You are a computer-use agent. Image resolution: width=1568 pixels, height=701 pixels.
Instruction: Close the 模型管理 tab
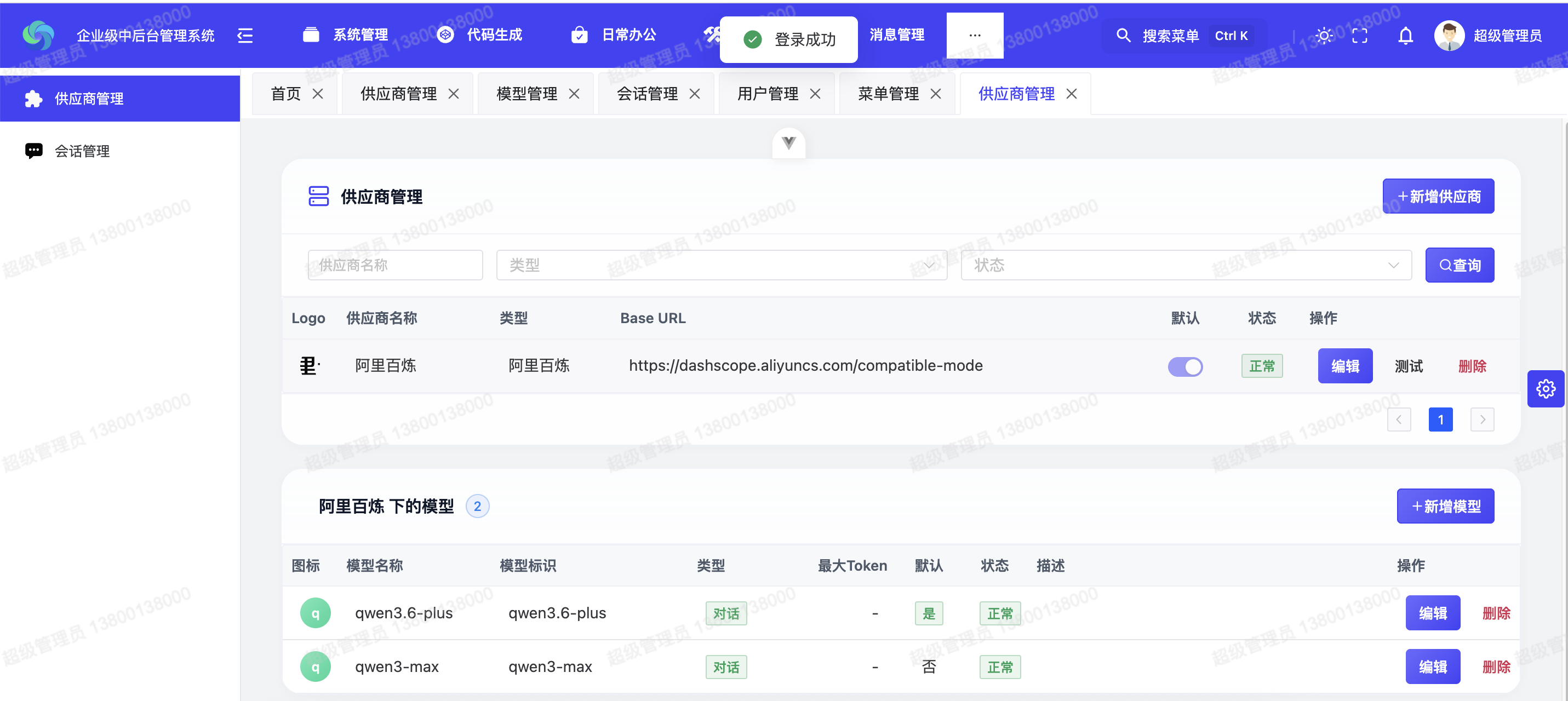(x=574, y=94)
